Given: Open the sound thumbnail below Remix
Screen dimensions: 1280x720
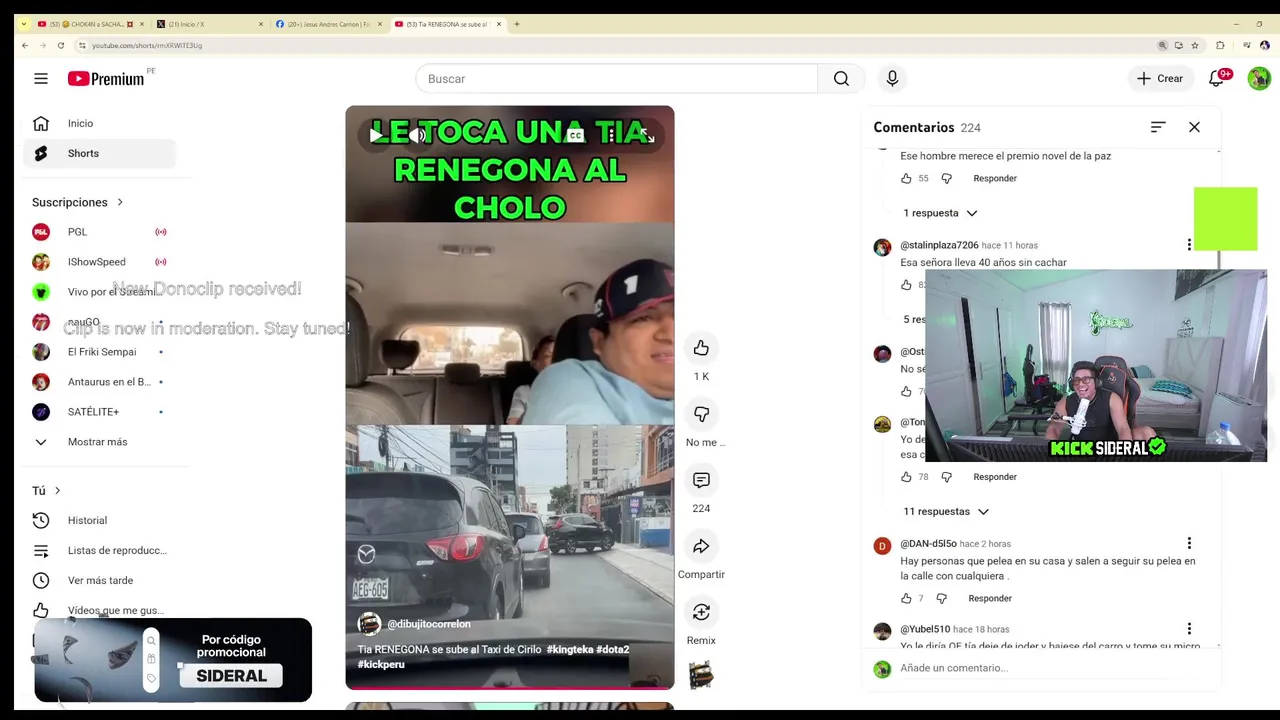Looking at the screenshot, I should [x=701, y=676].
